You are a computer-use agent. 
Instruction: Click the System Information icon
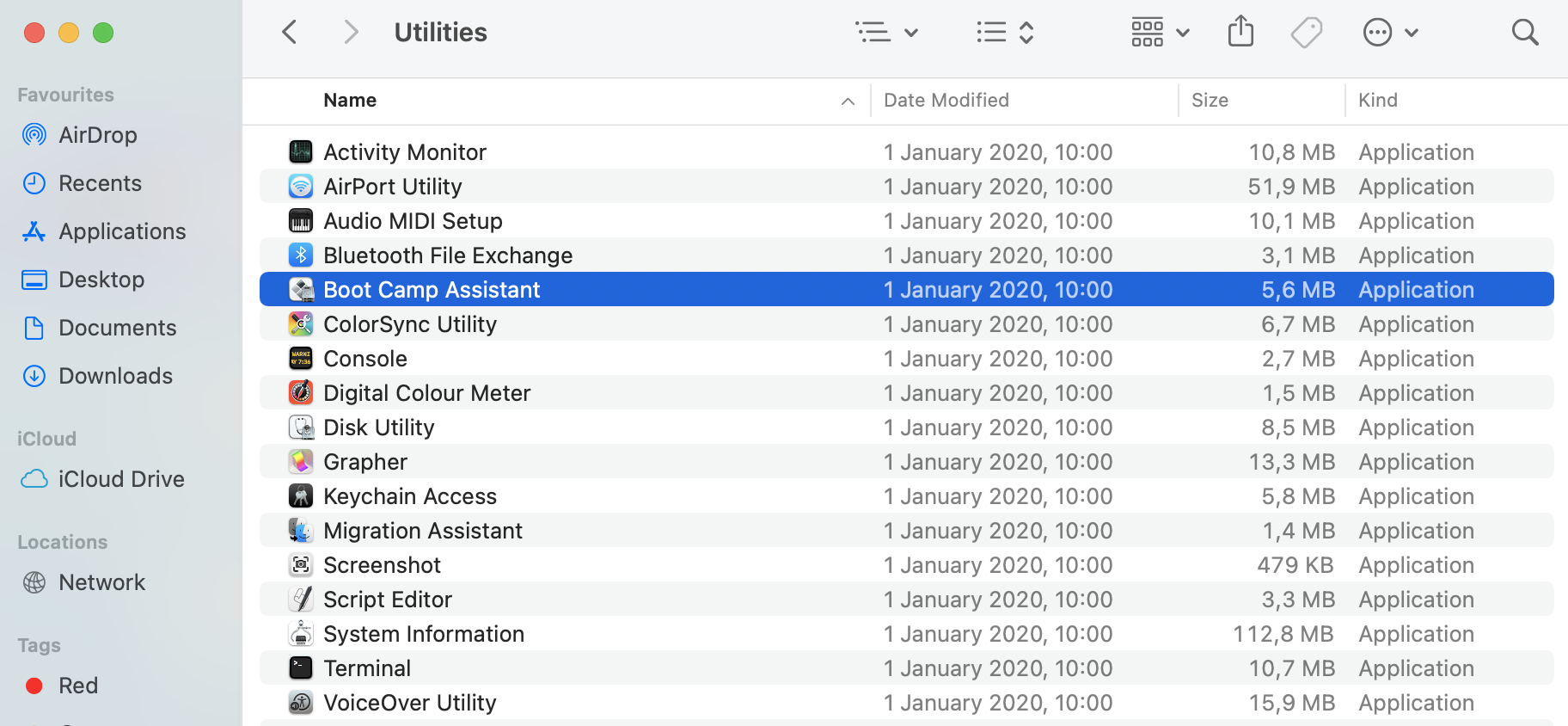point(301,634)
